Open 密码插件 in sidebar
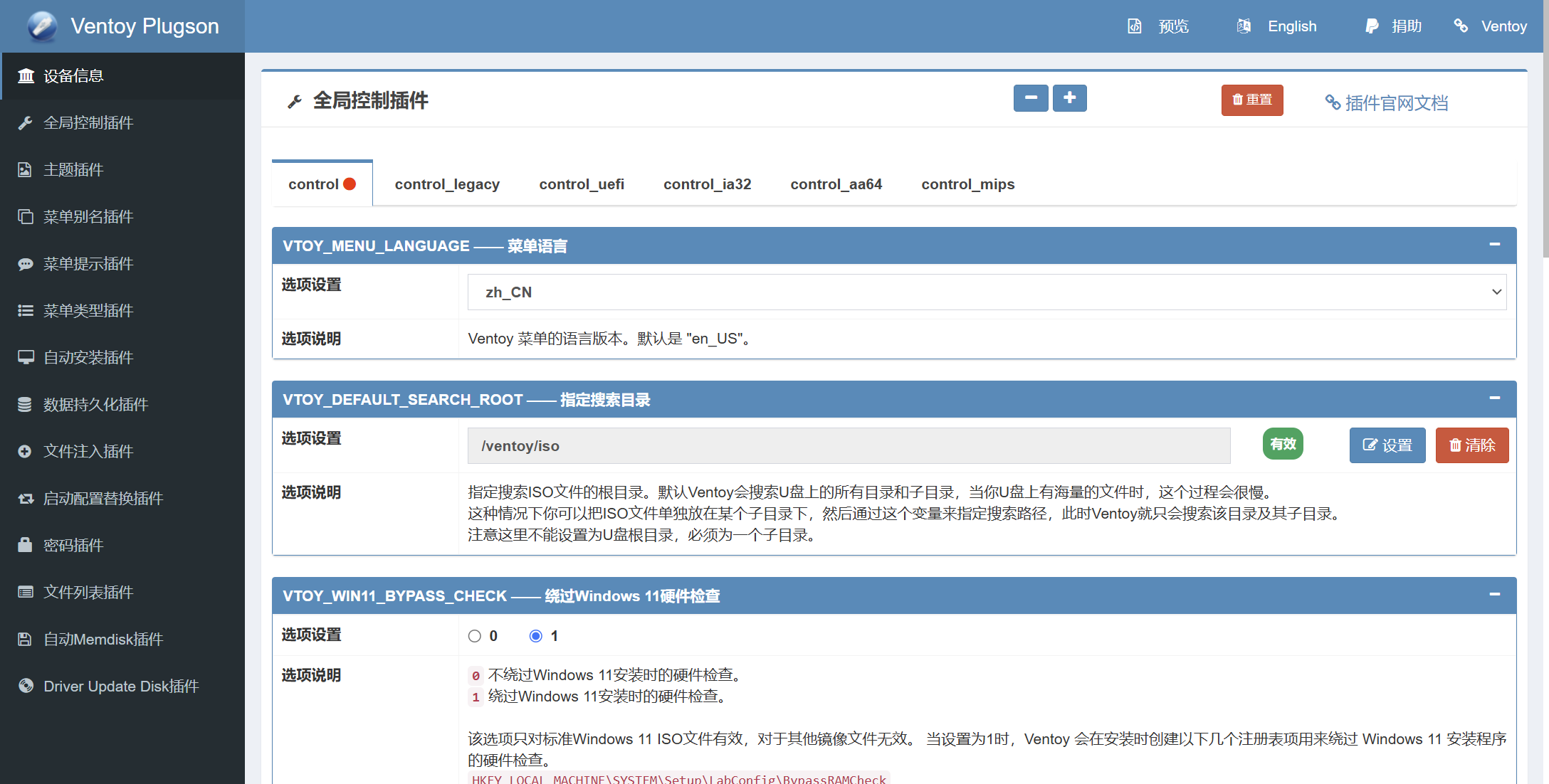This screenshot has height=784, width=1549. [x=122, y=545]
